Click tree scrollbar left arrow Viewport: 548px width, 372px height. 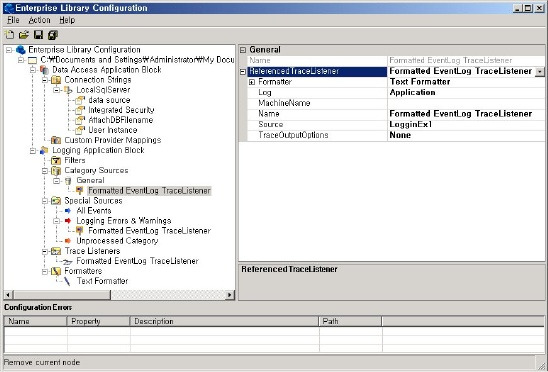[9, 295]
